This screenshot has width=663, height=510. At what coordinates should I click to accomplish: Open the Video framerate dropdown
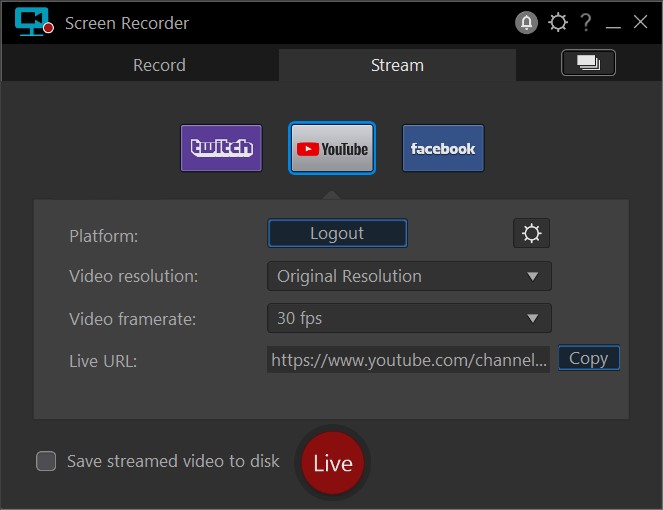[x=409, y=319]
